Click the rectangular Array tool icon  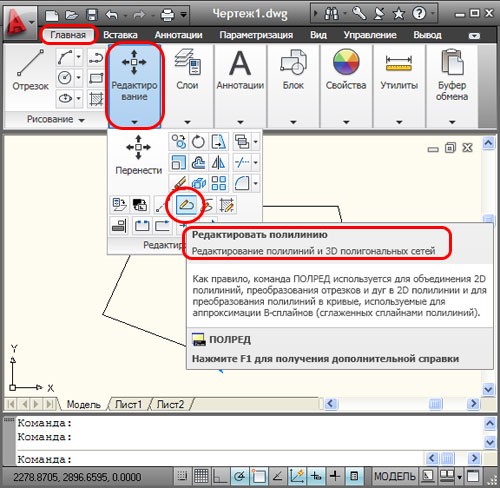219,183
